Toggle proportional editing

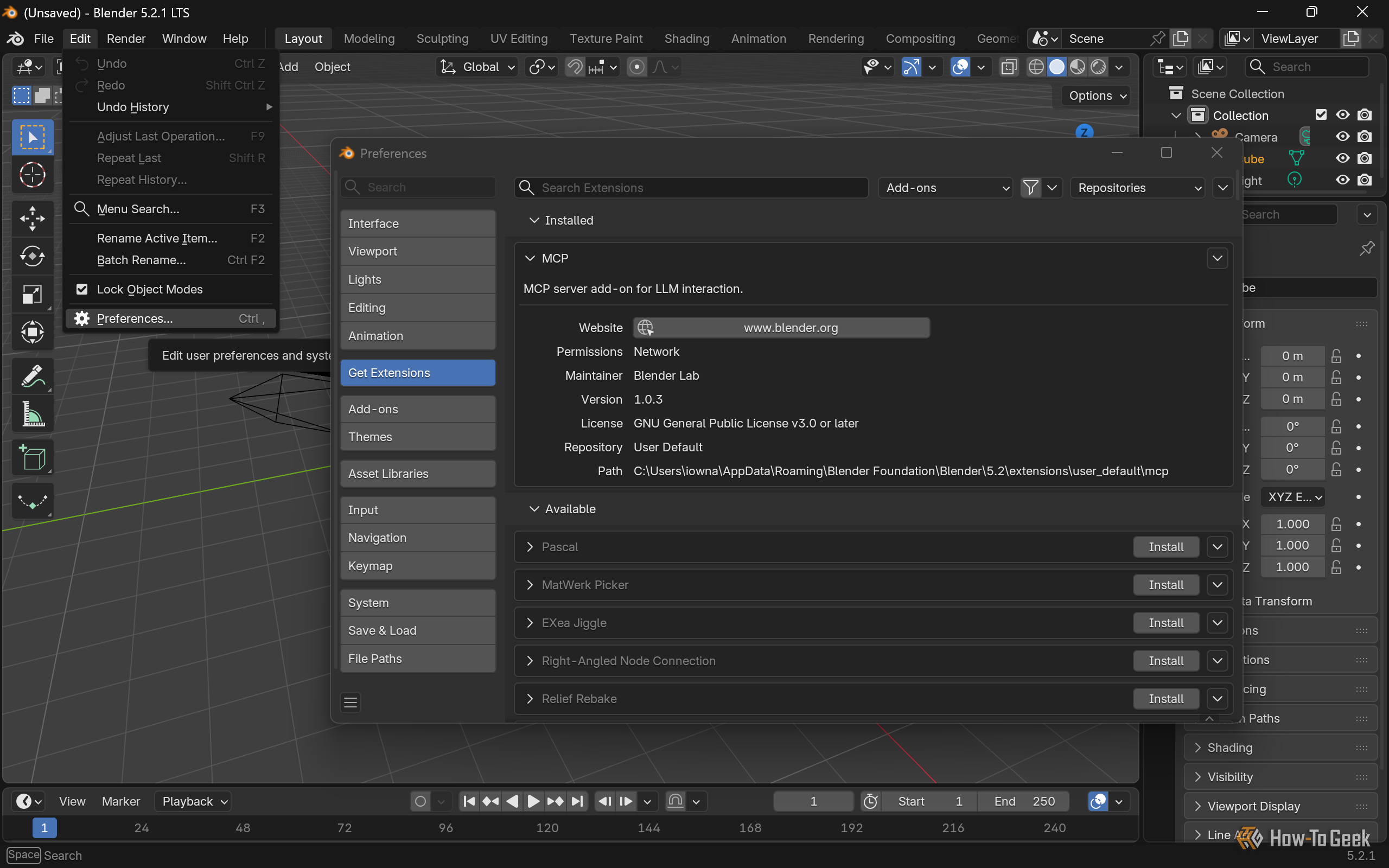click(636, 67)
